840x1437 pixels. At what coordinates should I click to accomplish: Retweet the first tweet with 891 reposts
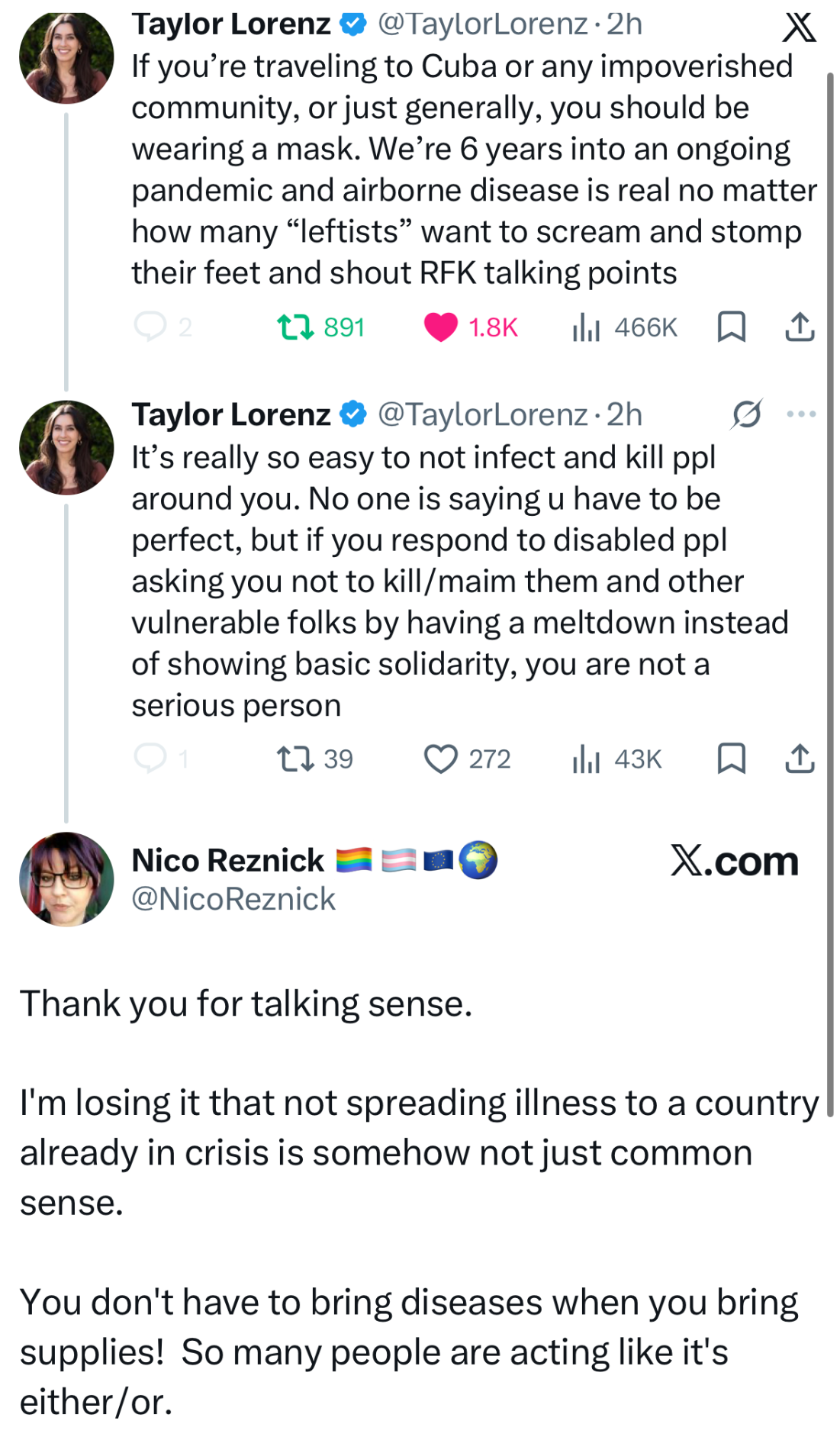[295, 327]
